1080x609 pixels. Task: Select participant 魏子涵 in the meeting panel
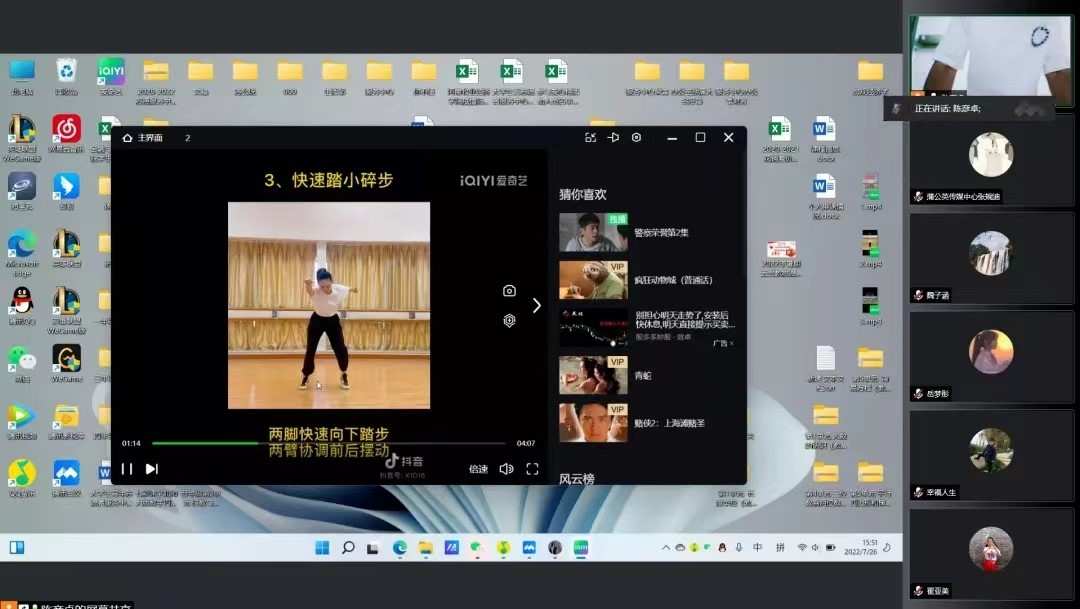(x=991, y=258)
